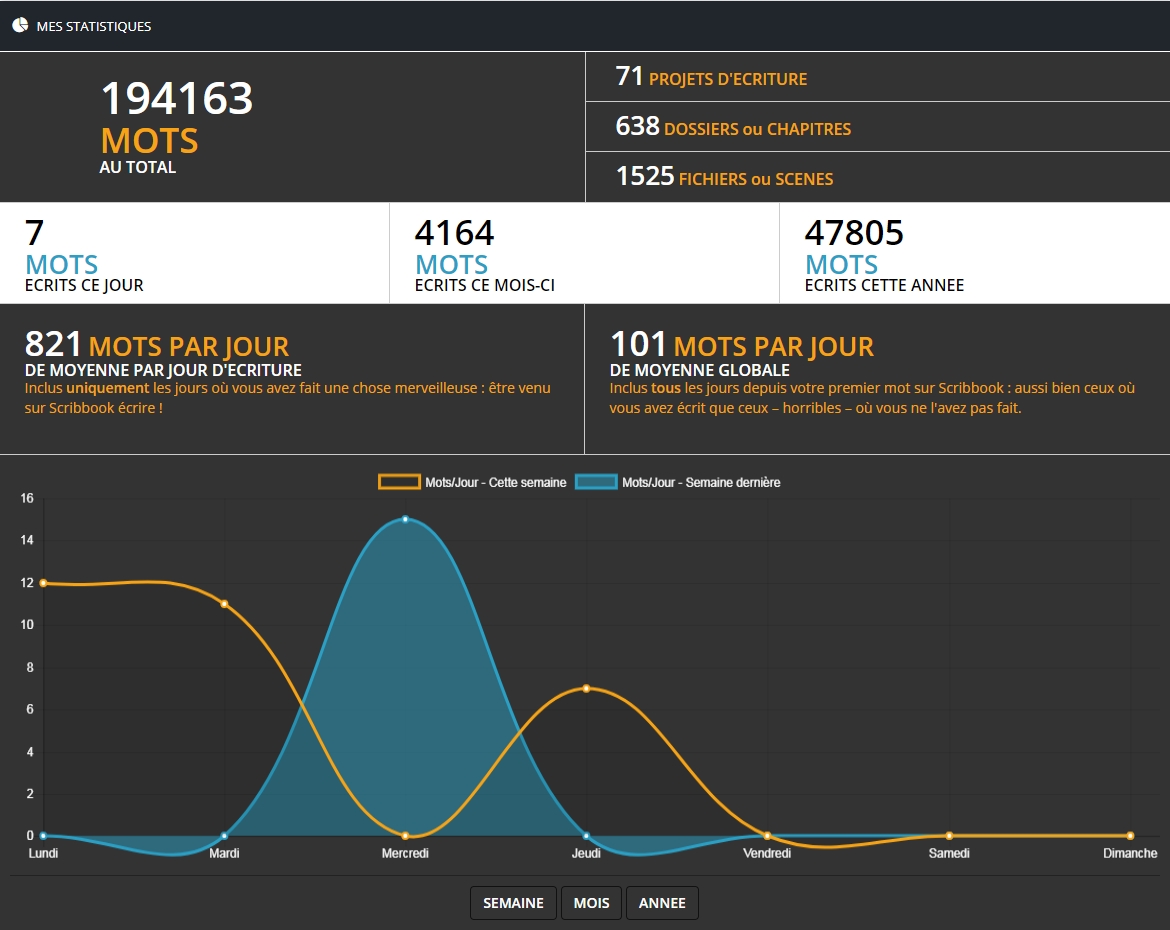Show weekly stats with SEMAINE button
1170x930 pixels.
point(513,903)
